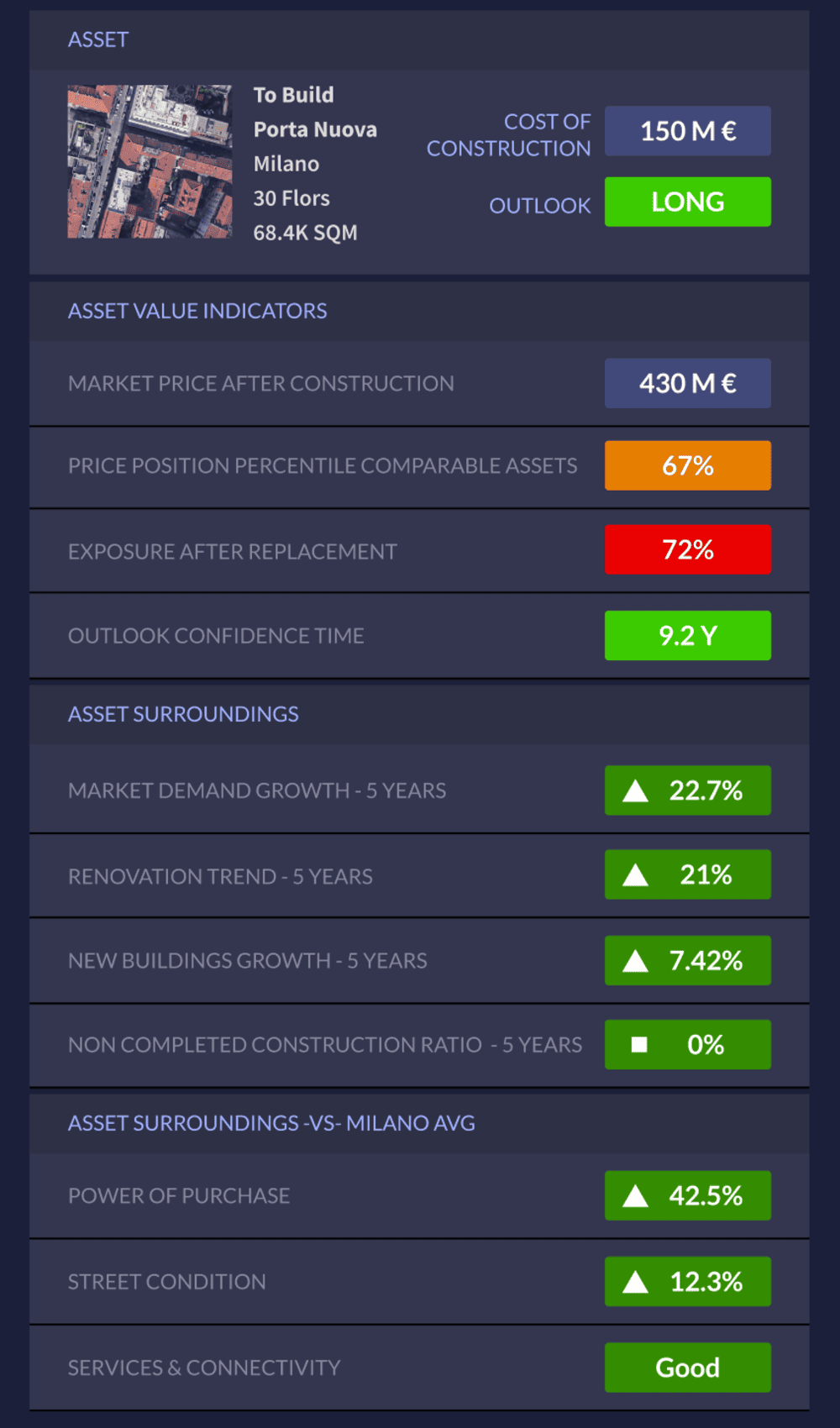
Task: Click the Asset header at the top
Action: coord(98,39)
